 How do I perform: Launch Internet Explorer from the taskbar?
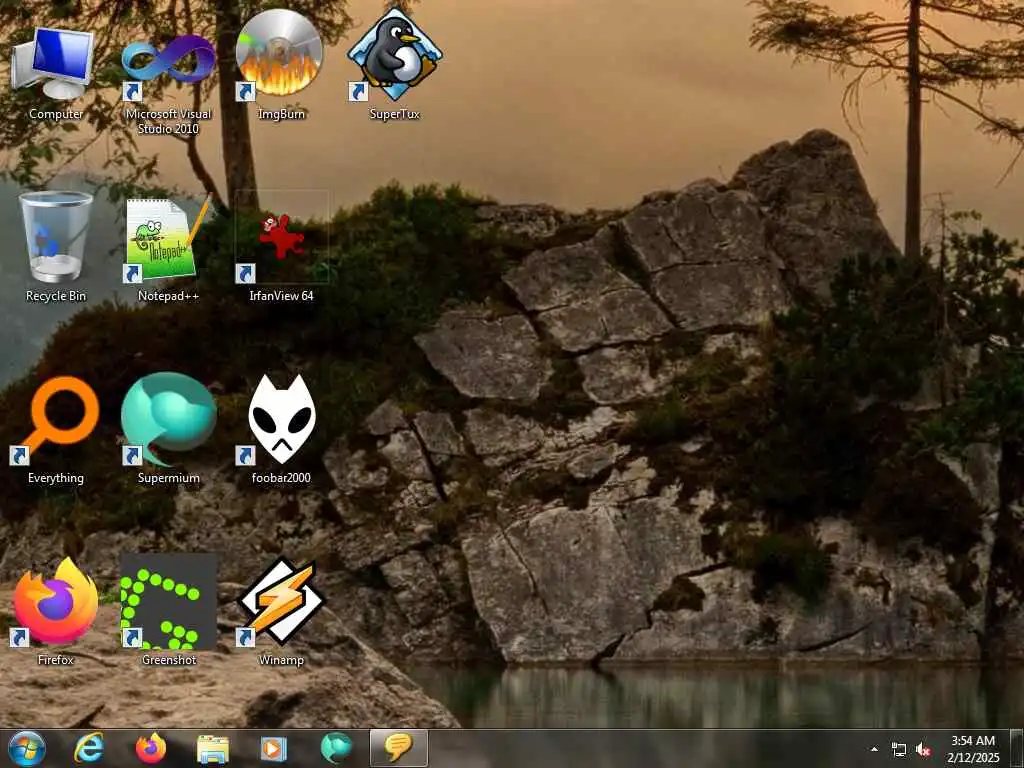coord(89,748)
